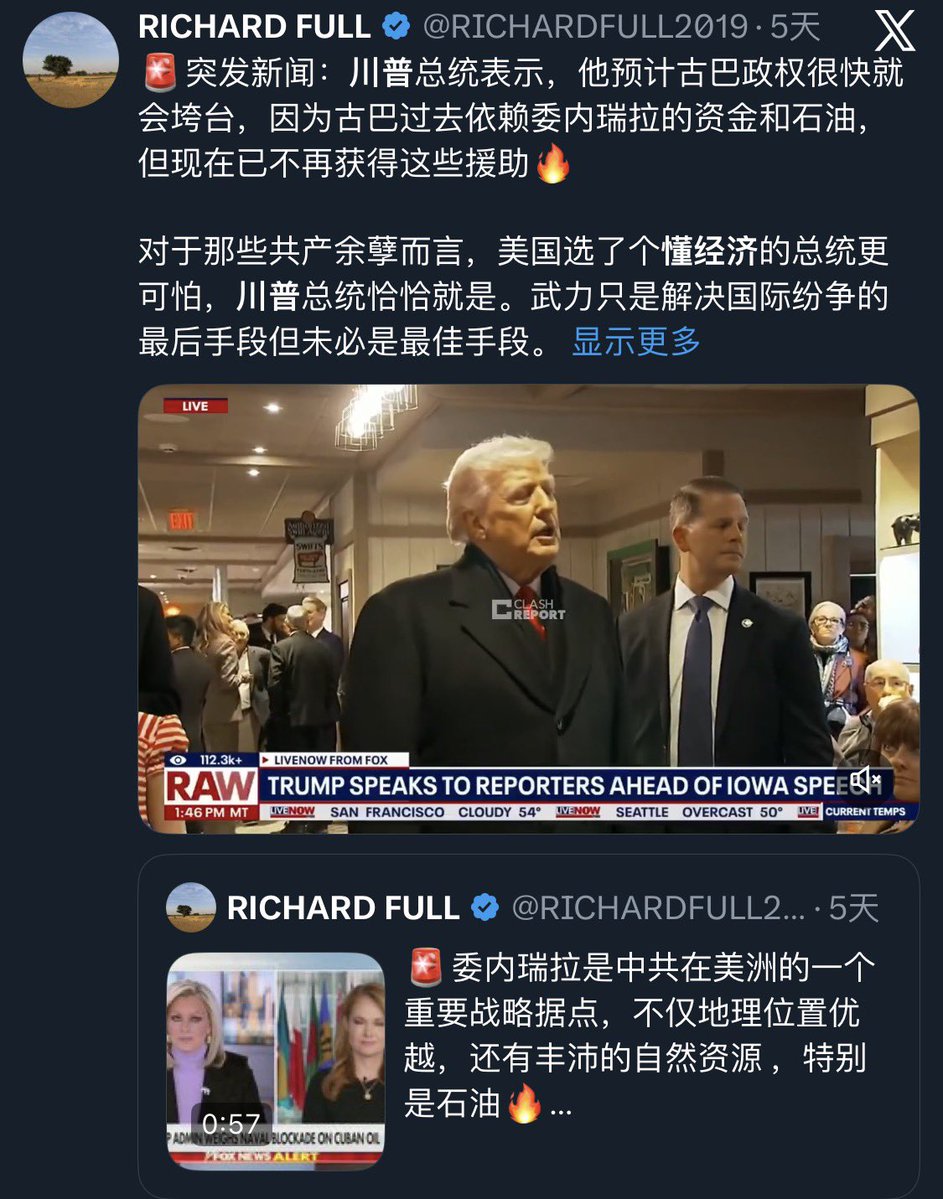
Task: Click the quoted post's 5天 timestamp
Action: click(x=854, y=908)
